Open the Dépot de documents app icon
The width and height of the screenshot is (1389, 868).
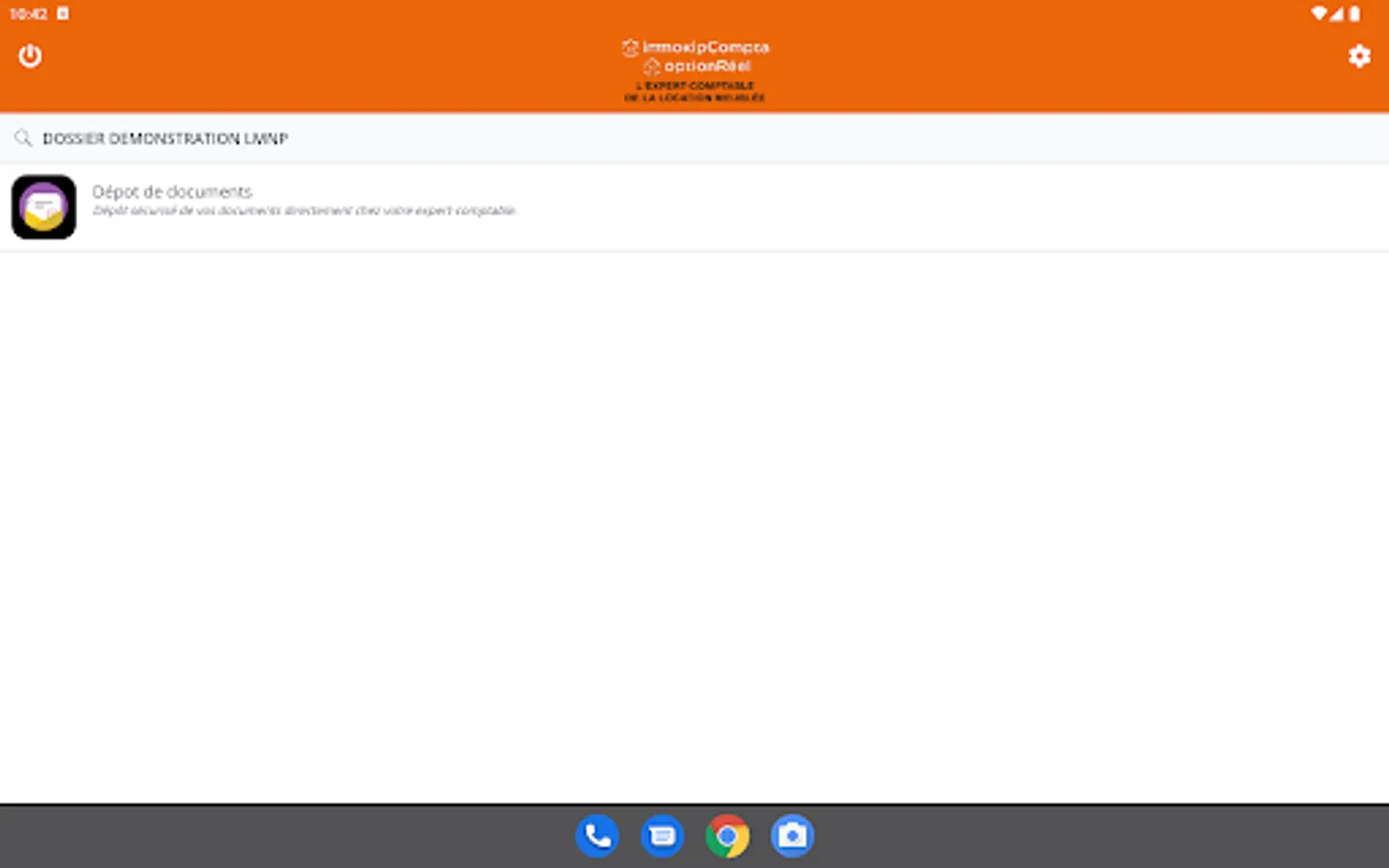(x=43, y=206)
